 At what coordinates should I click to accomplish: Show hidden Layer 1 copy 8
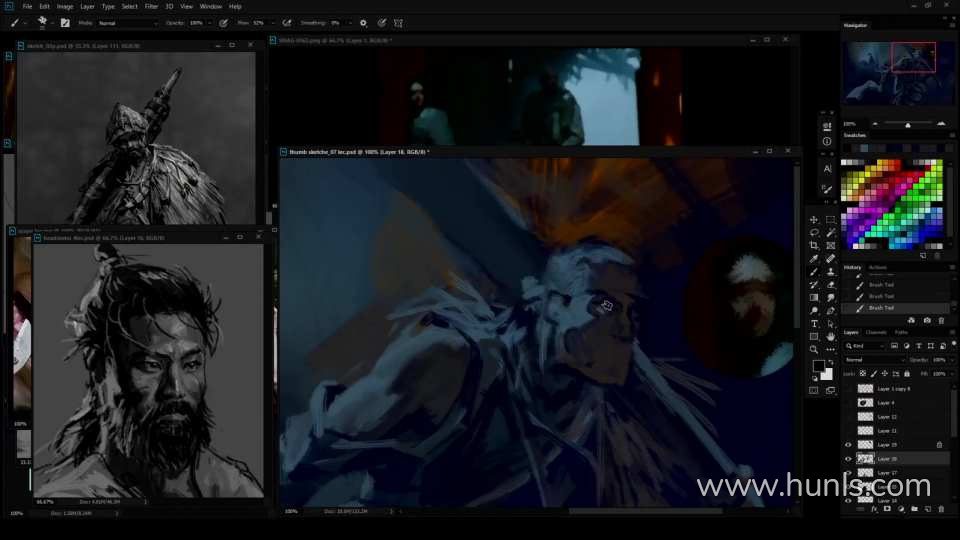point(848,389)
